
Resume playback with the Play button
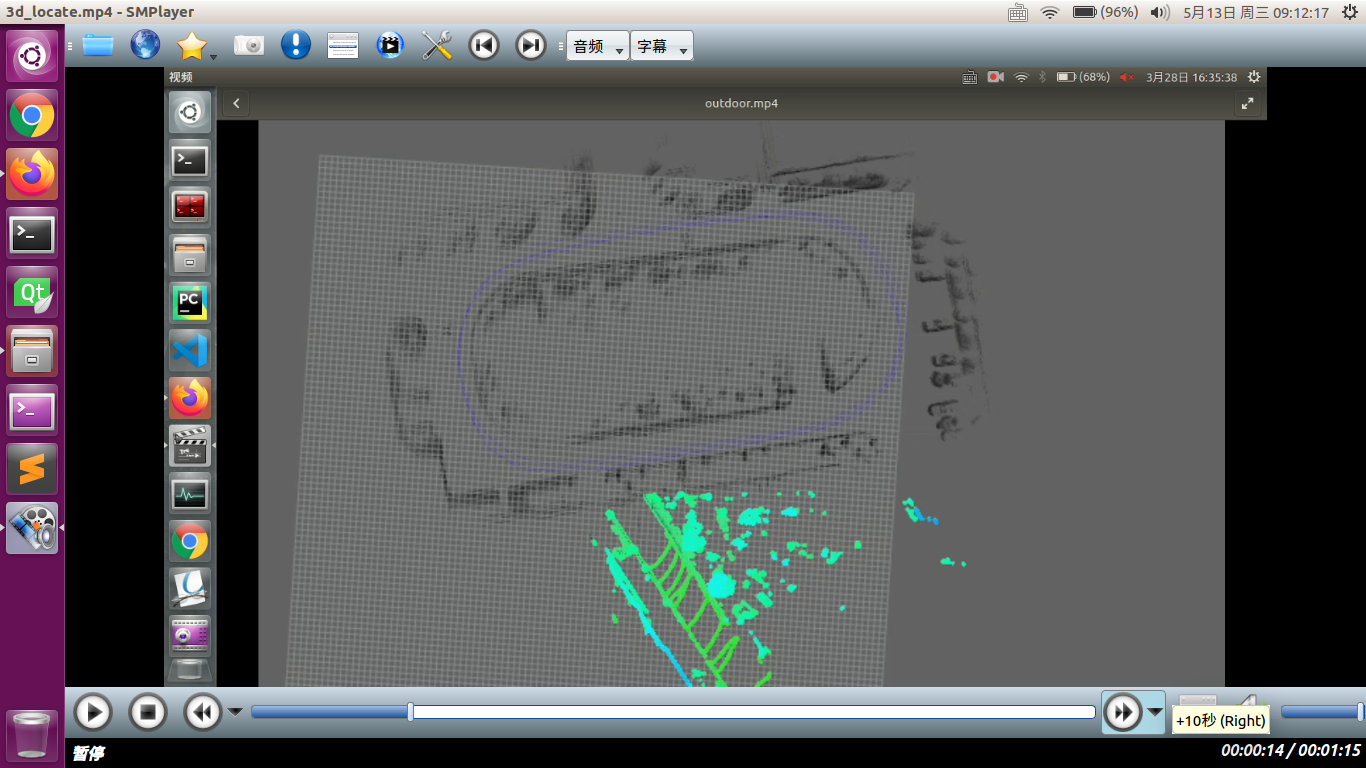pos(93,713)
